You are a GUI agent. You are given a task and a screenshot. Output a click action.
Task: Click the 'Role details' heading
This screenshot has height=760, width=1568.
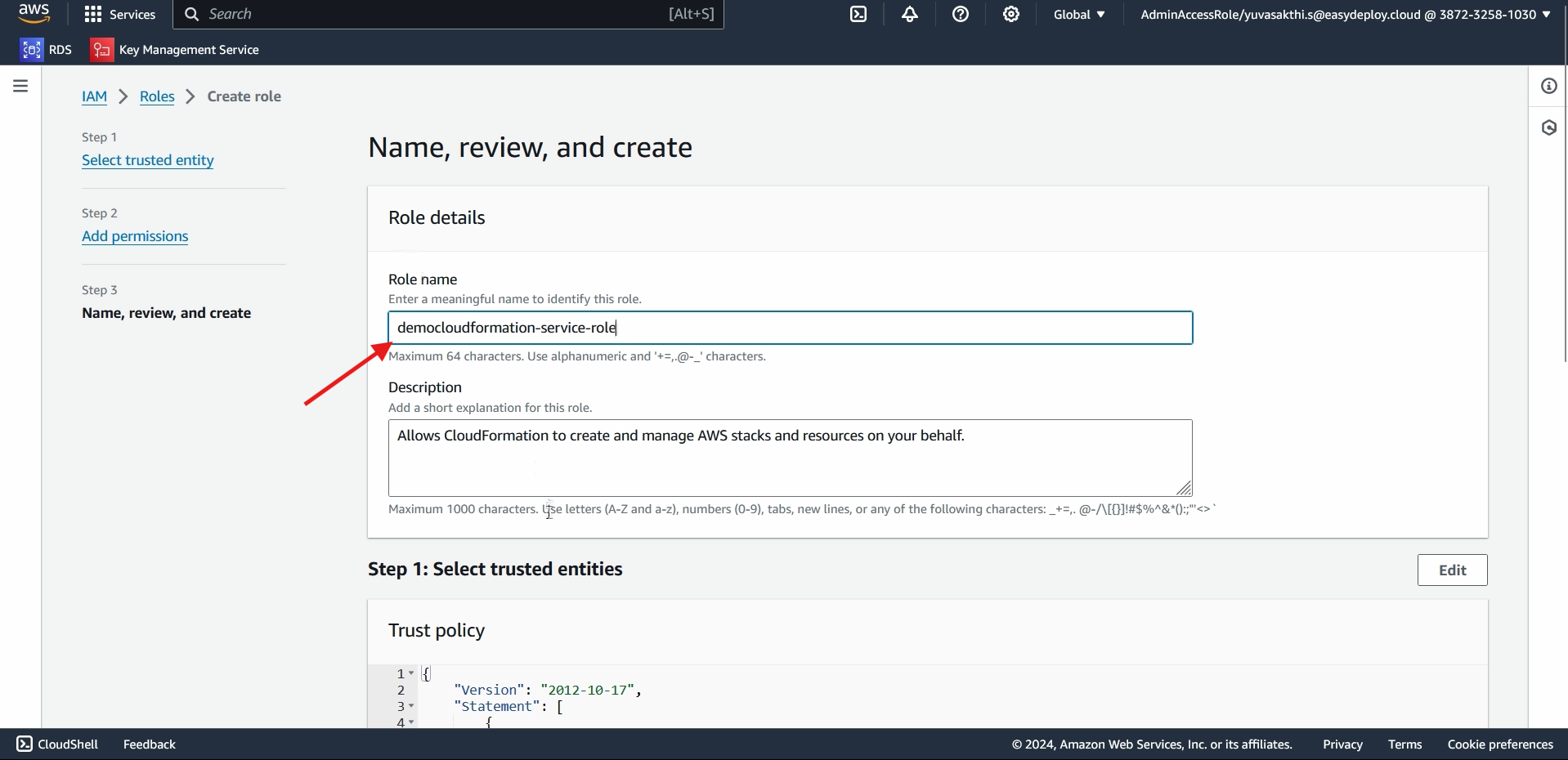tap(437, 217)
